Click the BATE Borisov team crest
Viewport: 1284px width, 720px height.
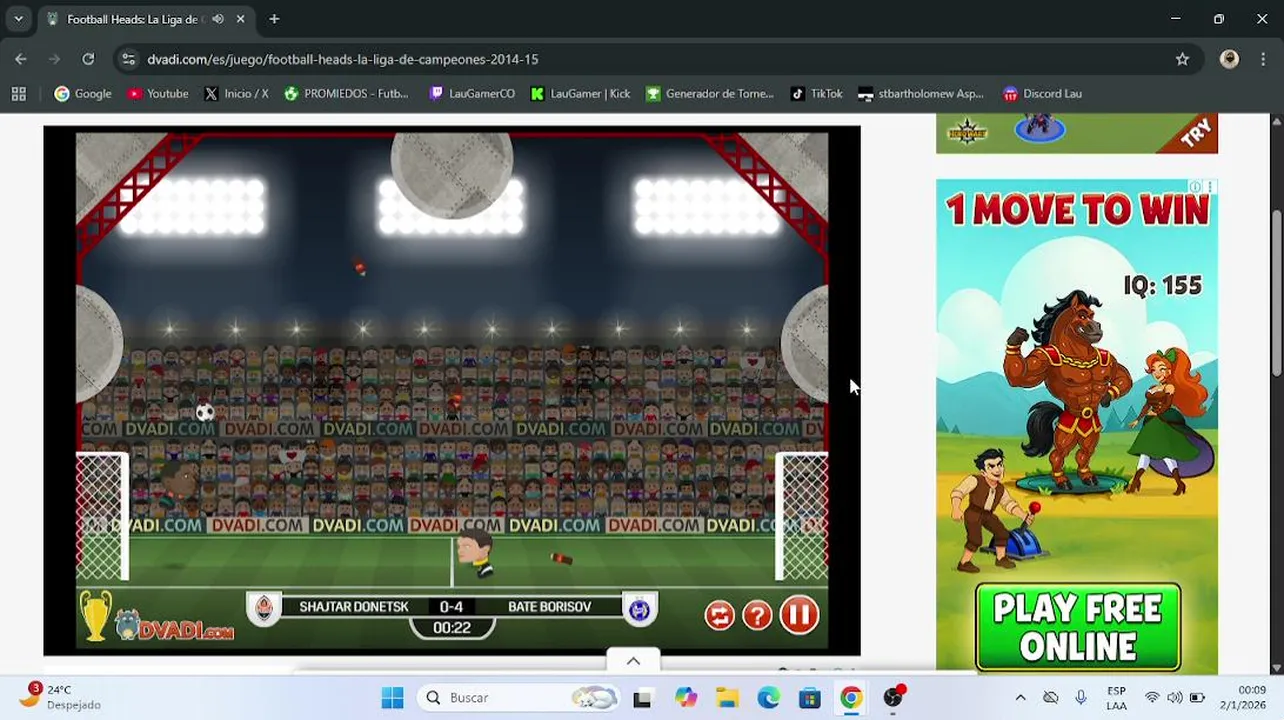point(640,608)
